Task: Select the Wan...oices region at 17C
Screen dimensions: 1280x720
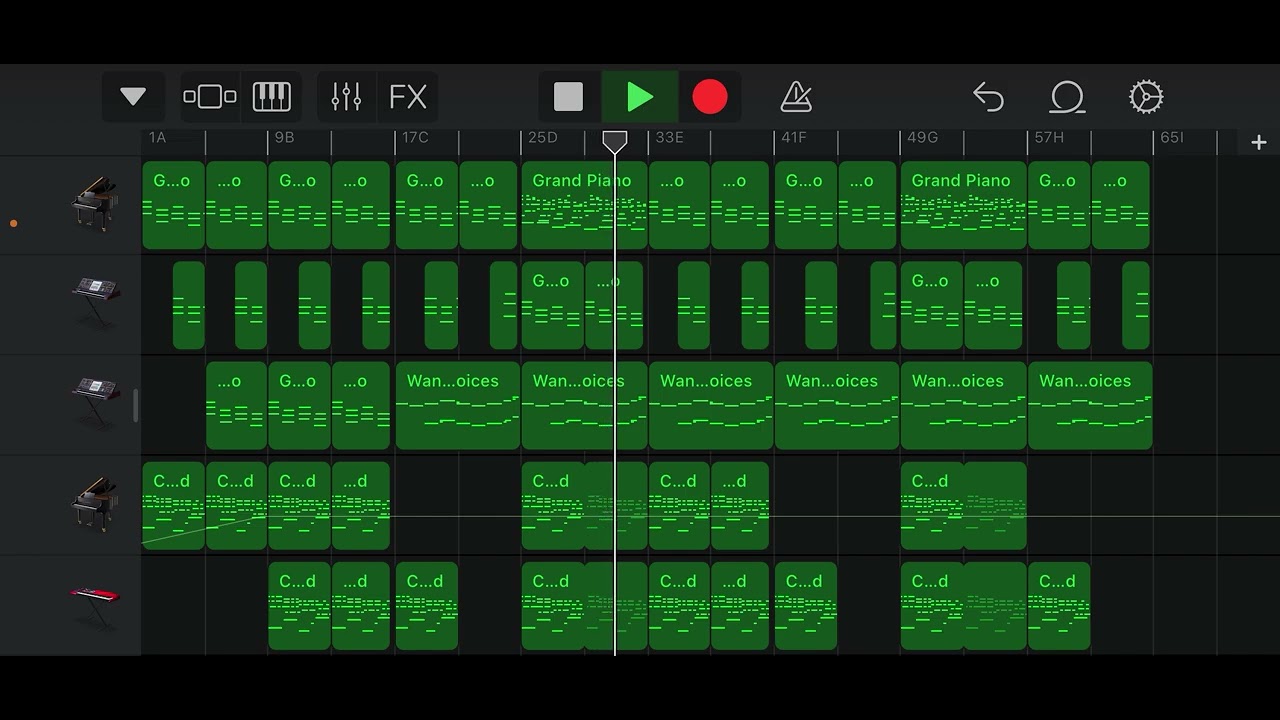Action: 458,405
